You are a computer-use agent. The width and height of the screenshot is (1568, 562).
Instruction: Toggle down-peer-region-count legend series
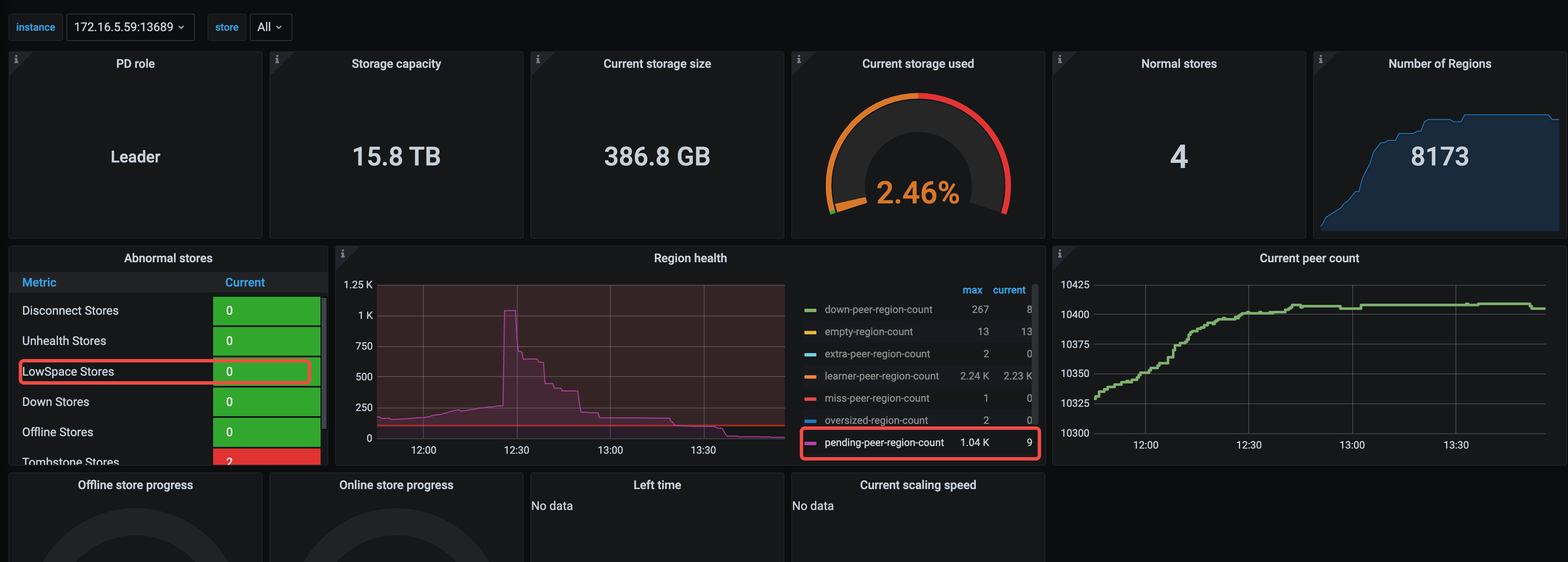point(878,310)
